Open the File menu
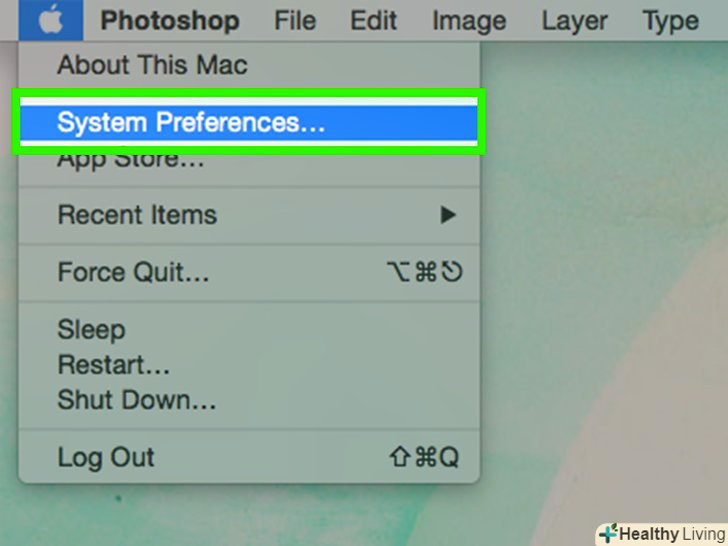 pos(296,20)
